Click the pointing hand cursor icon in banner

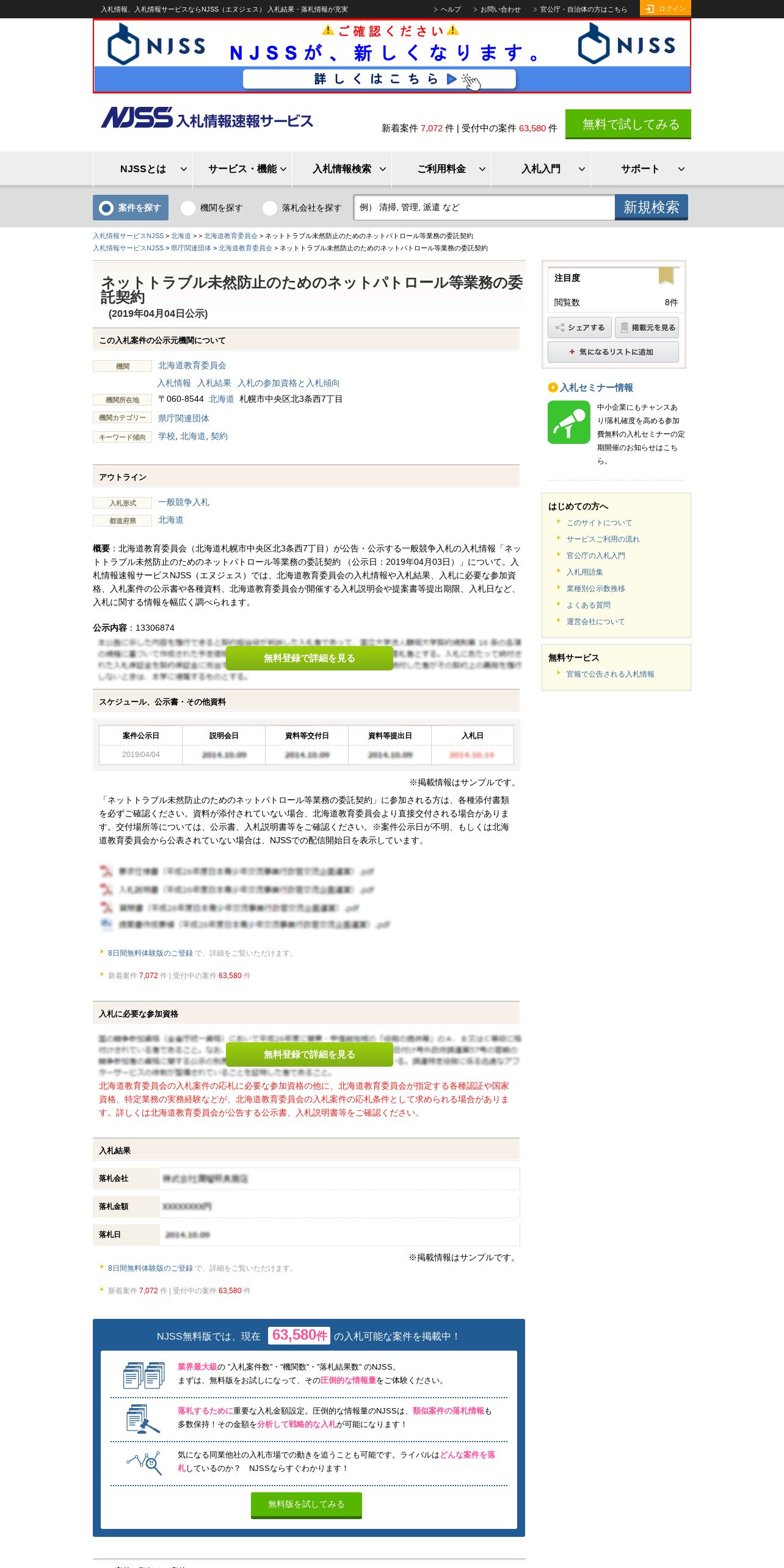[471, 82]
